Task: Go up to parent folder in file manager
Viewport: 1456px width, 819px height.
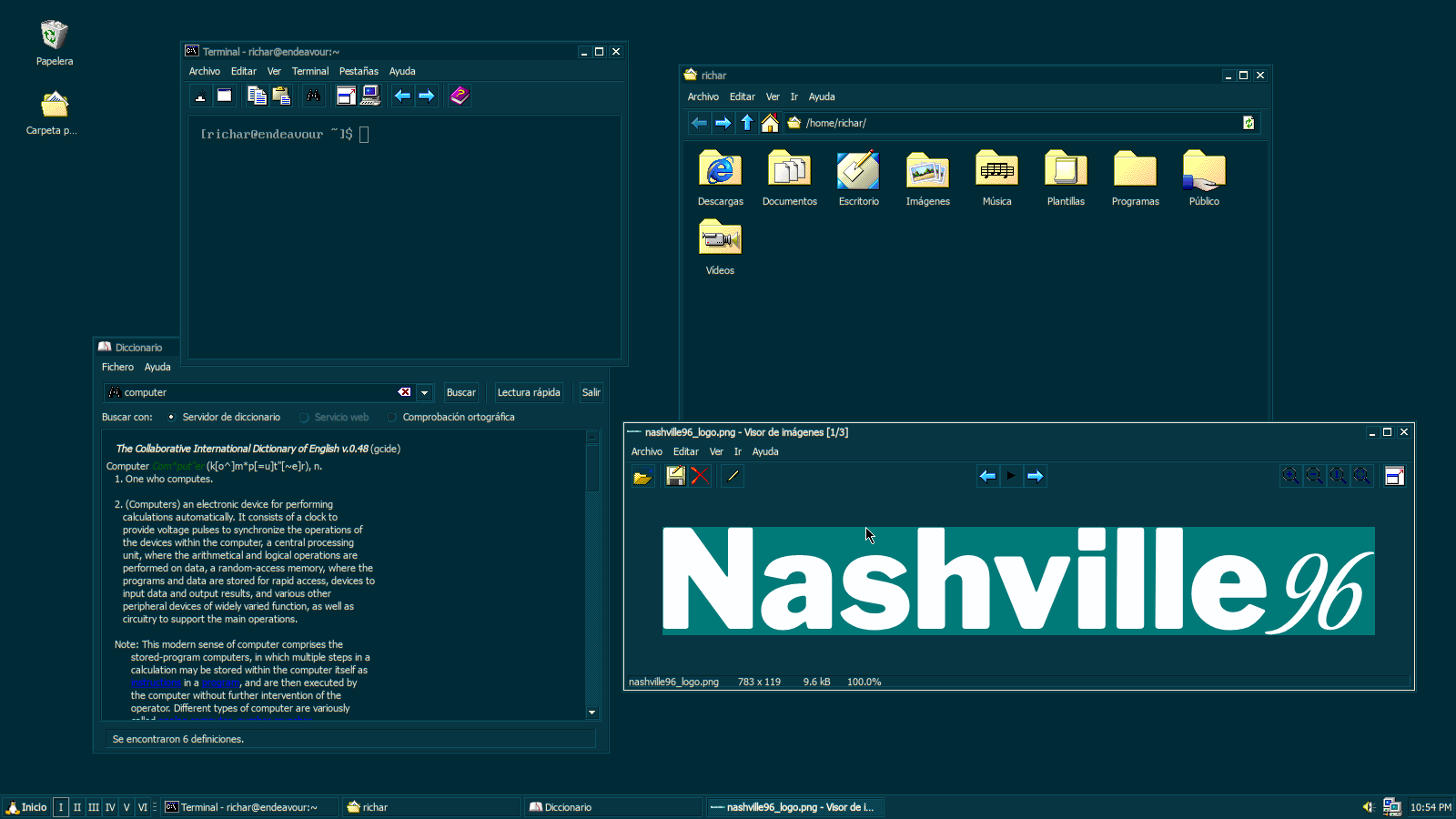Action: pyautogui.click(x=746, y=123)
